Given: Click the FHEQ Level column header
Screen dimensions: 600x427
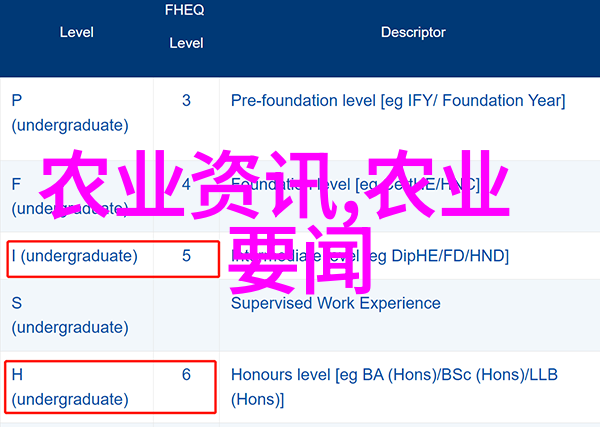Looking at the screenshot, I should click(x=186, y=26).
